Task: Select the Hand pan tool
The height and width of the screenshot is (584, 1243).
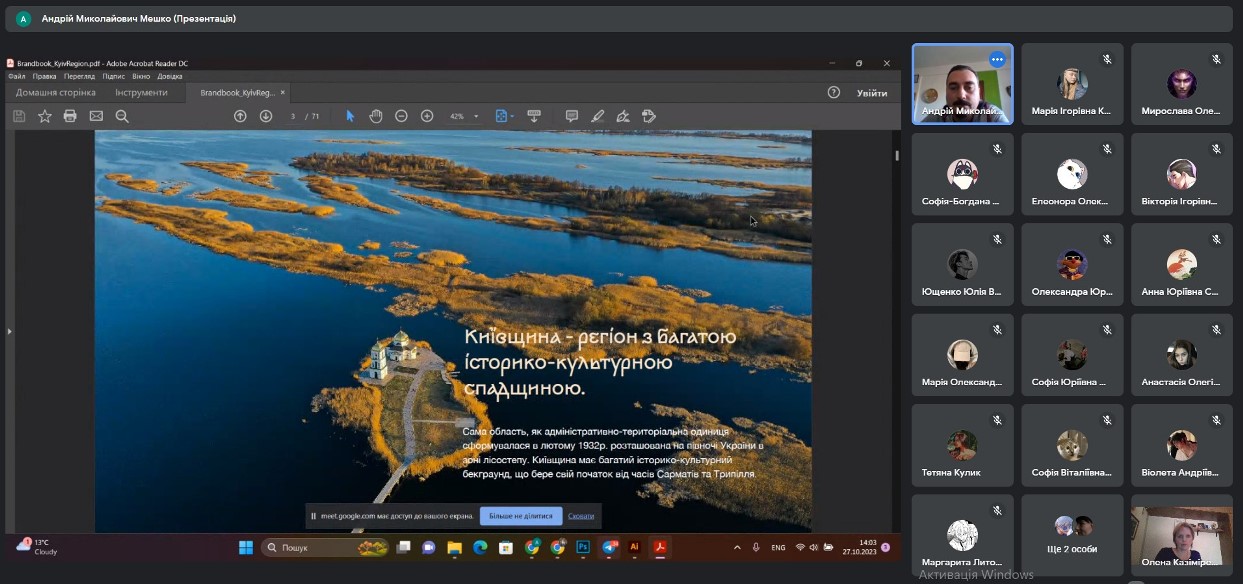Action: click(376, 116)
